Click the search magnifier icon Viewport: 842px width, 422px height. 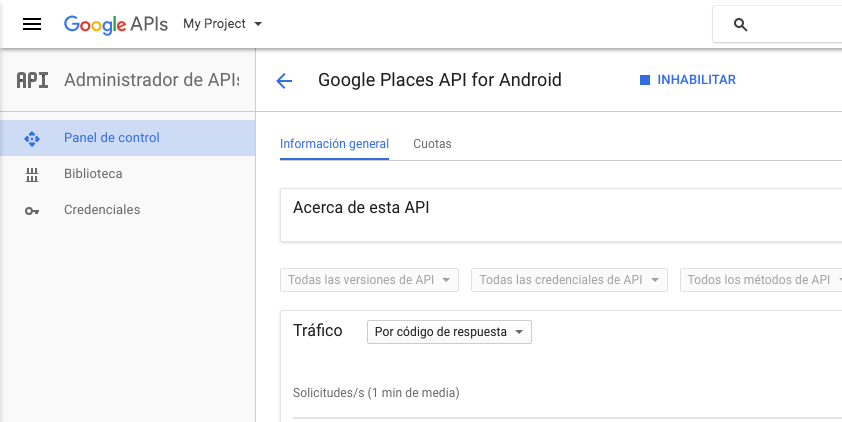pos(741,25)
